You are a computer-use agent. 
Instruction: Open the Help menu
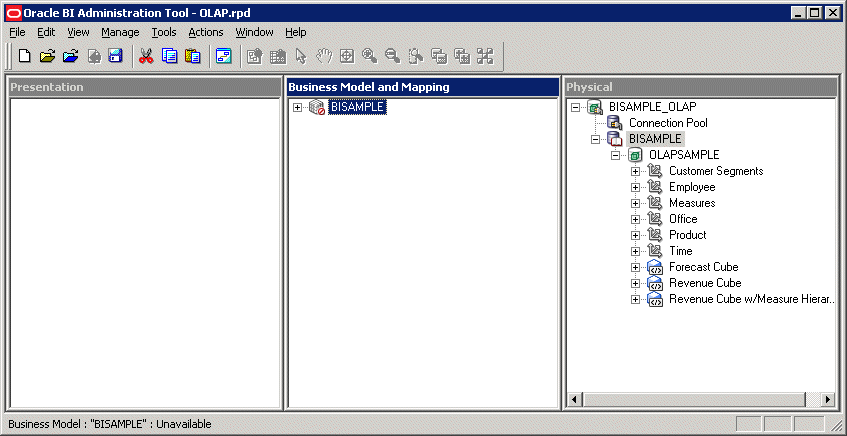tap(295, 32)
